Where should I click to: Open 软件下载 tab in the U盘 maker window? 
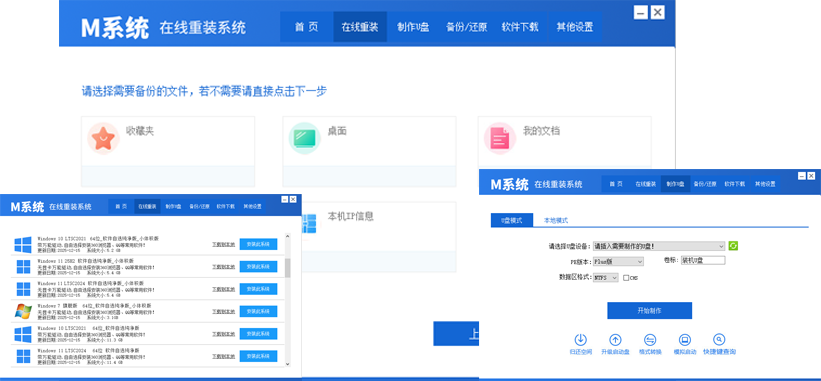[735, 184]
